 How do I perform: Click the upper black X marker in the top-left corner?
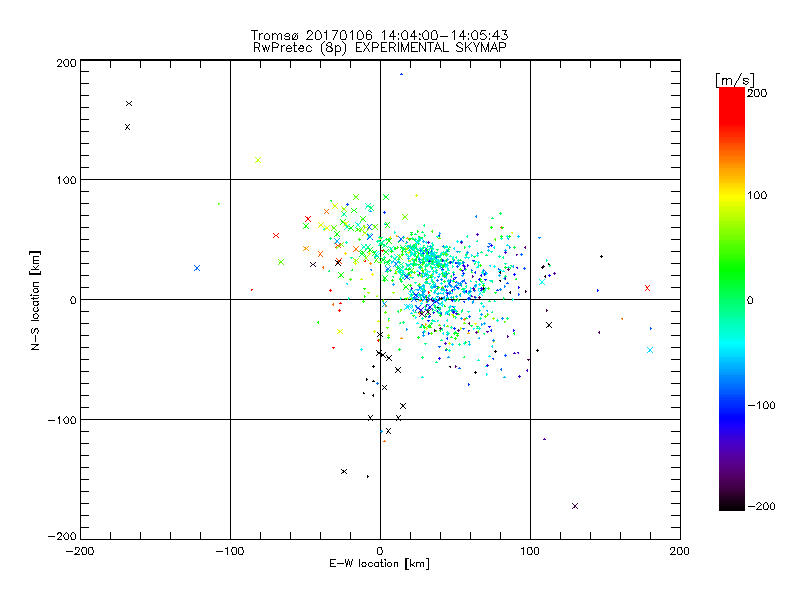coord(129,104)
